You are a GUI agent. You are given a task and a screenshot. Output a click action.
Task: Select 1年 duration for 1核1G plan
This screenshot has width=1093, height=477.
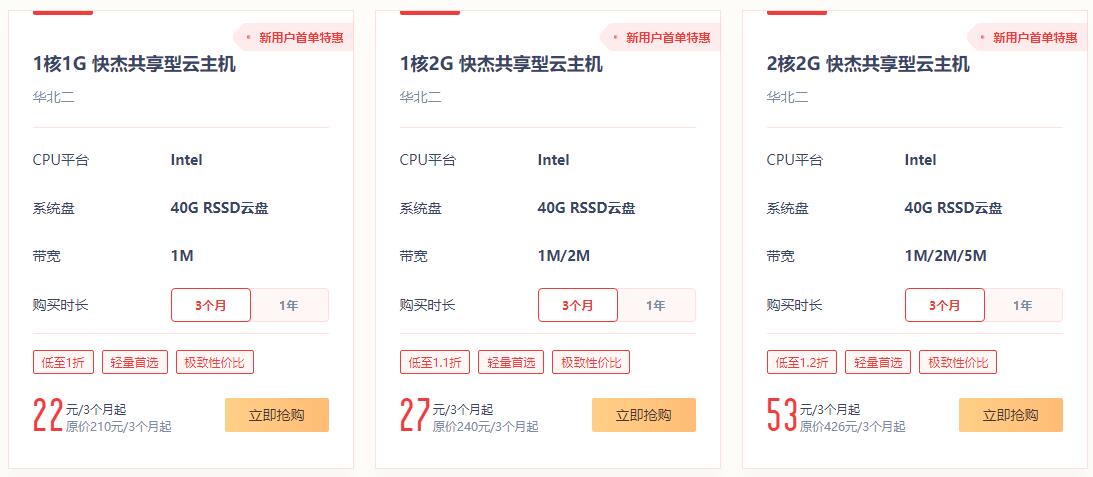coord(289,305)
